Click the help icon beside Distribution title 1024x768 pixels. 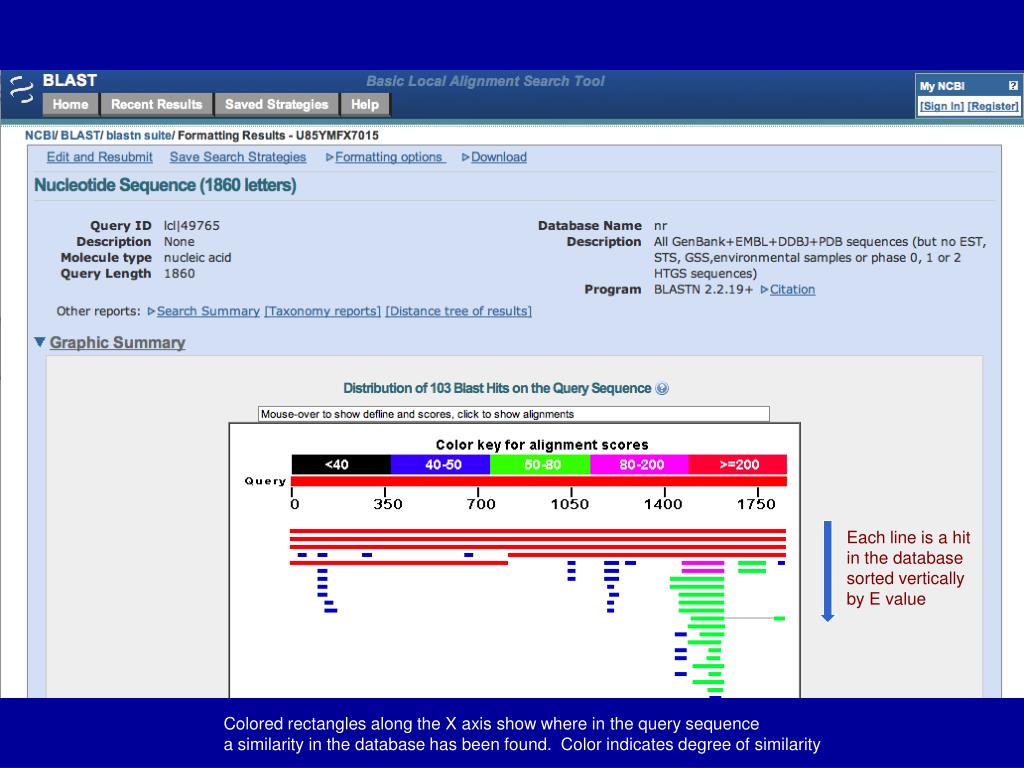[x=662, y=389]
